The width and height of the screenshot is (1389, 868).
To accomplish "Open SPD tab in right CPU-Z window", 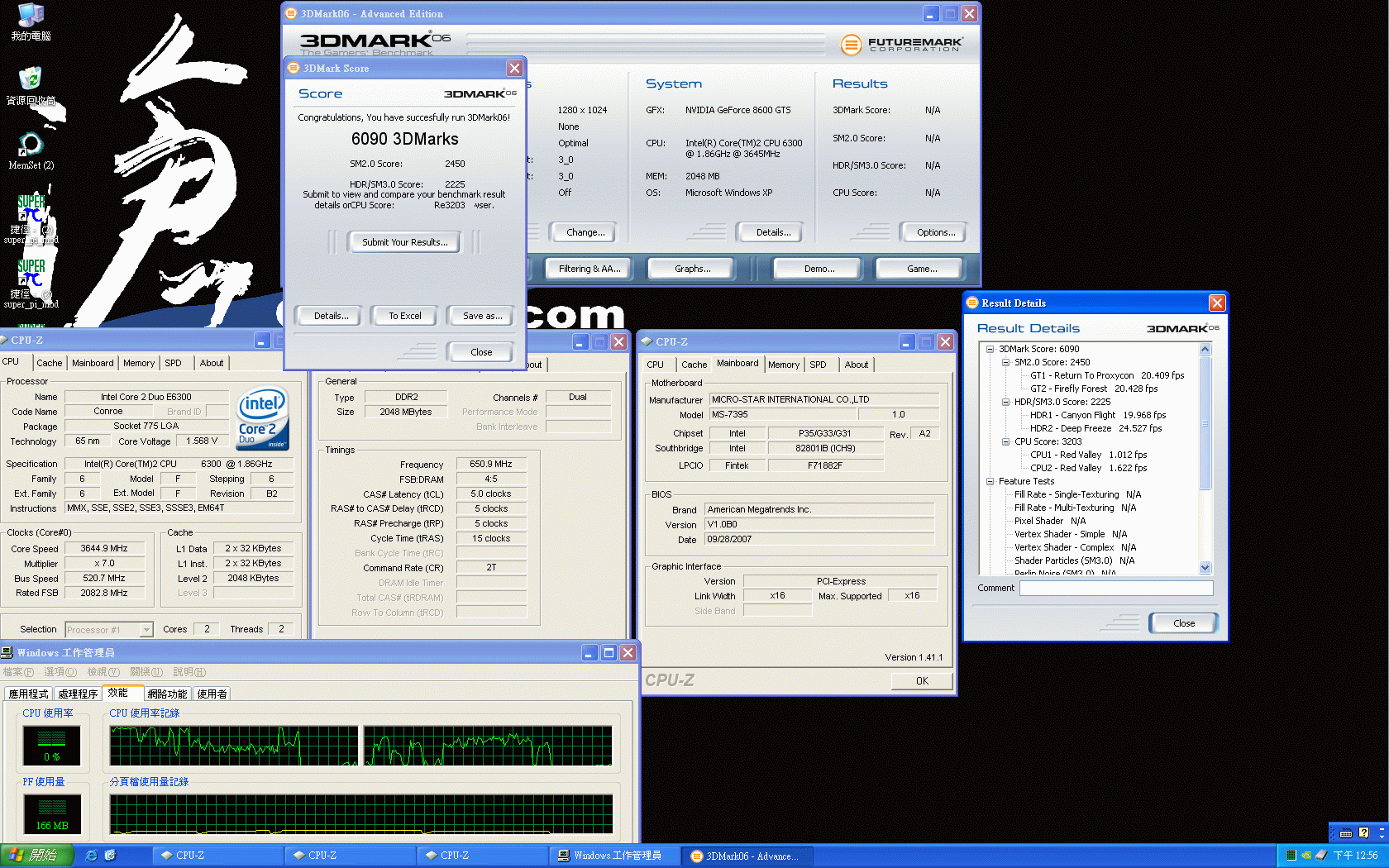I will (x=818, y=365).
